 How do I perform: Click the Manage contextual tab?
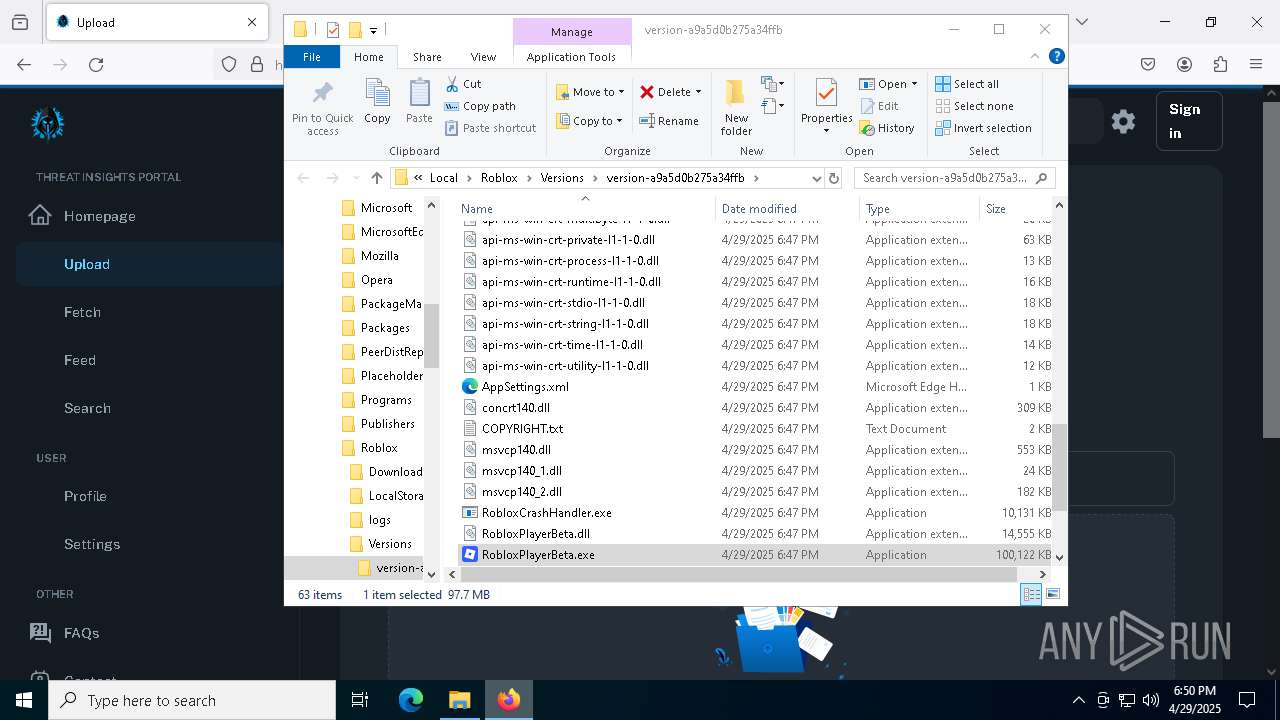(572, 32)
